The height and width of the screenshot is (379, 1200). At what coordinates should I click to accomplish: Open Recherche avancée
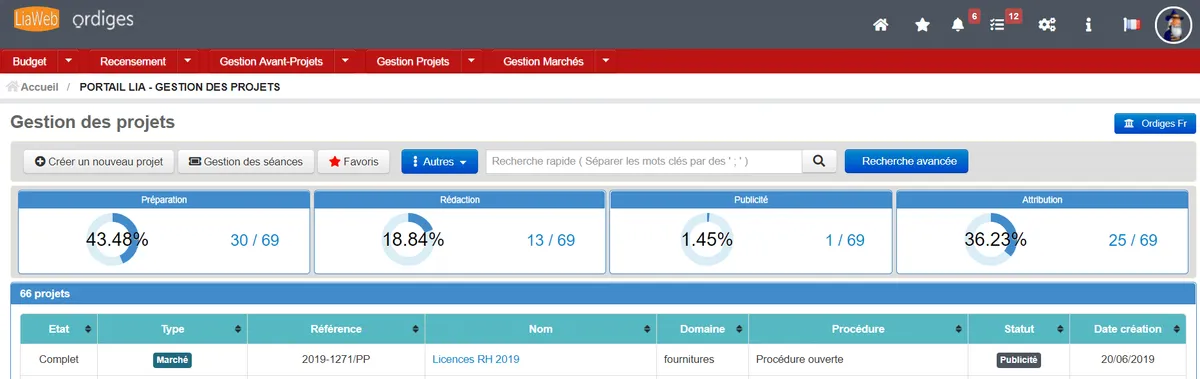coord(907,161)
